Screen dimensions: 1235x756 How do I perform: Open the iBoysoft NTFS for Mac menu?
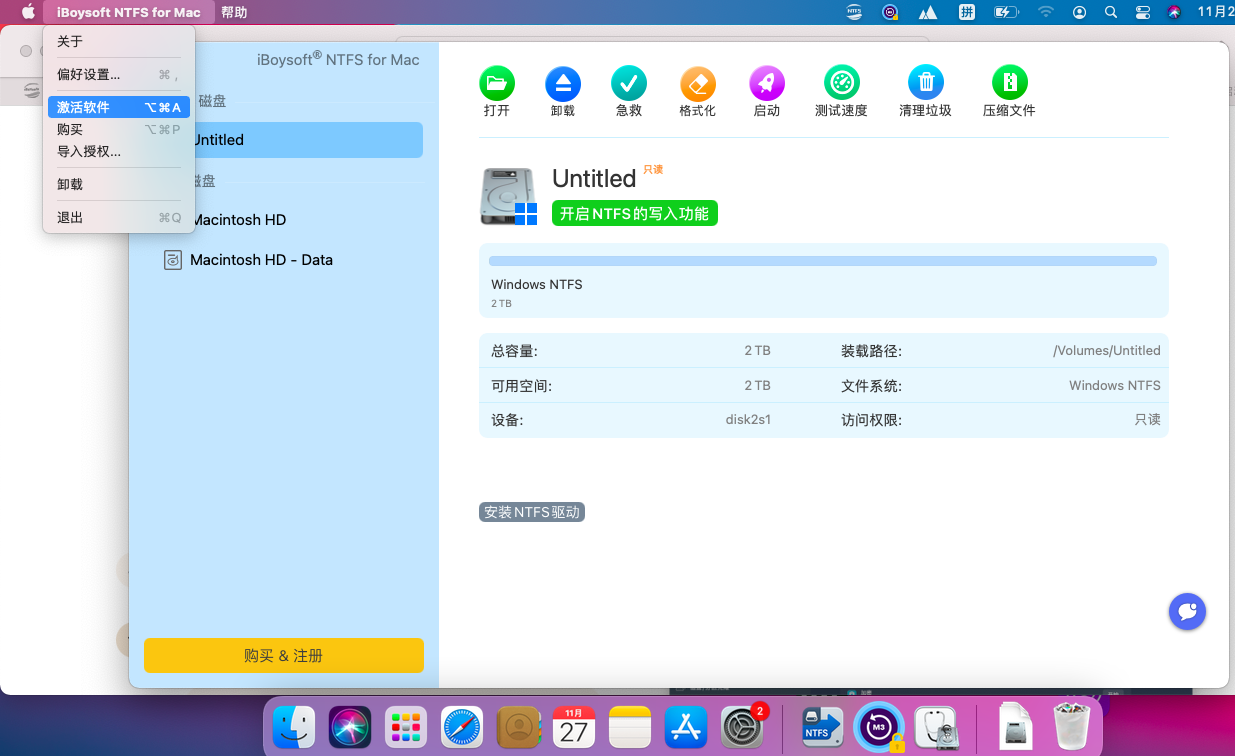pyautogui.click(x=129, y=12)
